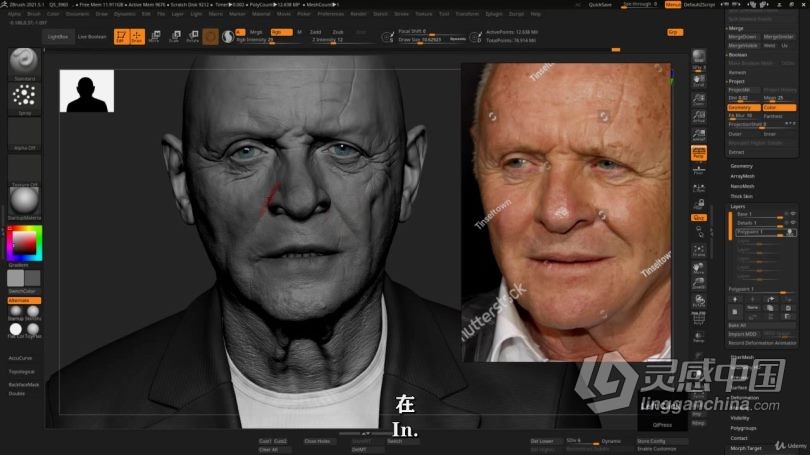Pick a hue in the color picker square
The width and height of the screenshot is (810, 455).
pos(24,243)
